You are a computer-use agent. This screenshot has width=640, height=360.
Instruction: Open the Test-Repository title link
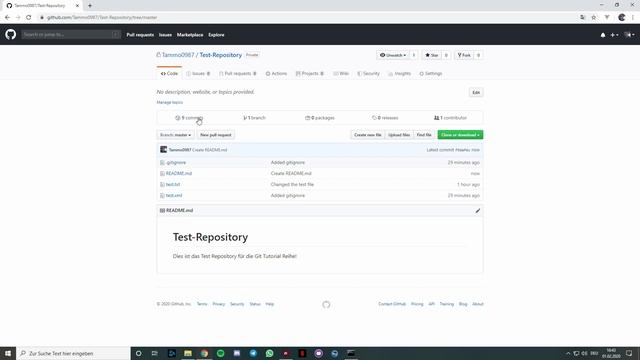click(x=220, y=55)
